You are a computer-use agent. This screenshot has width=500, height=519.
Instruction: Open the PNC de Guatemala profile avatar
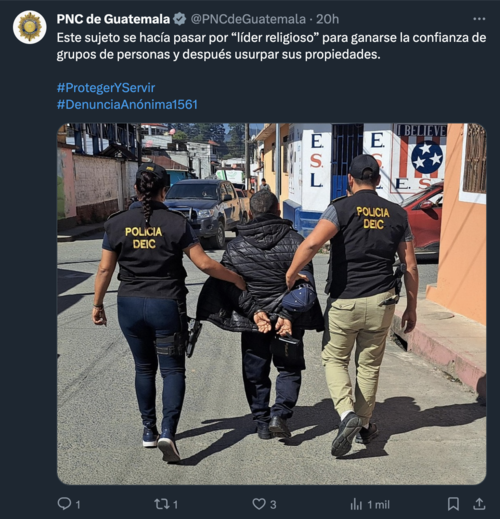tap(30, 27)
